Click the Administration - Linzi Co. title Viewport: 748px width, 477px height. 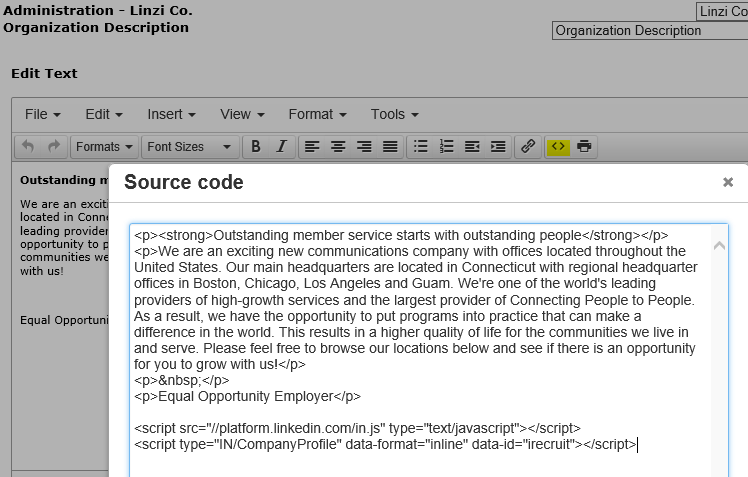[x=98, y=10]
